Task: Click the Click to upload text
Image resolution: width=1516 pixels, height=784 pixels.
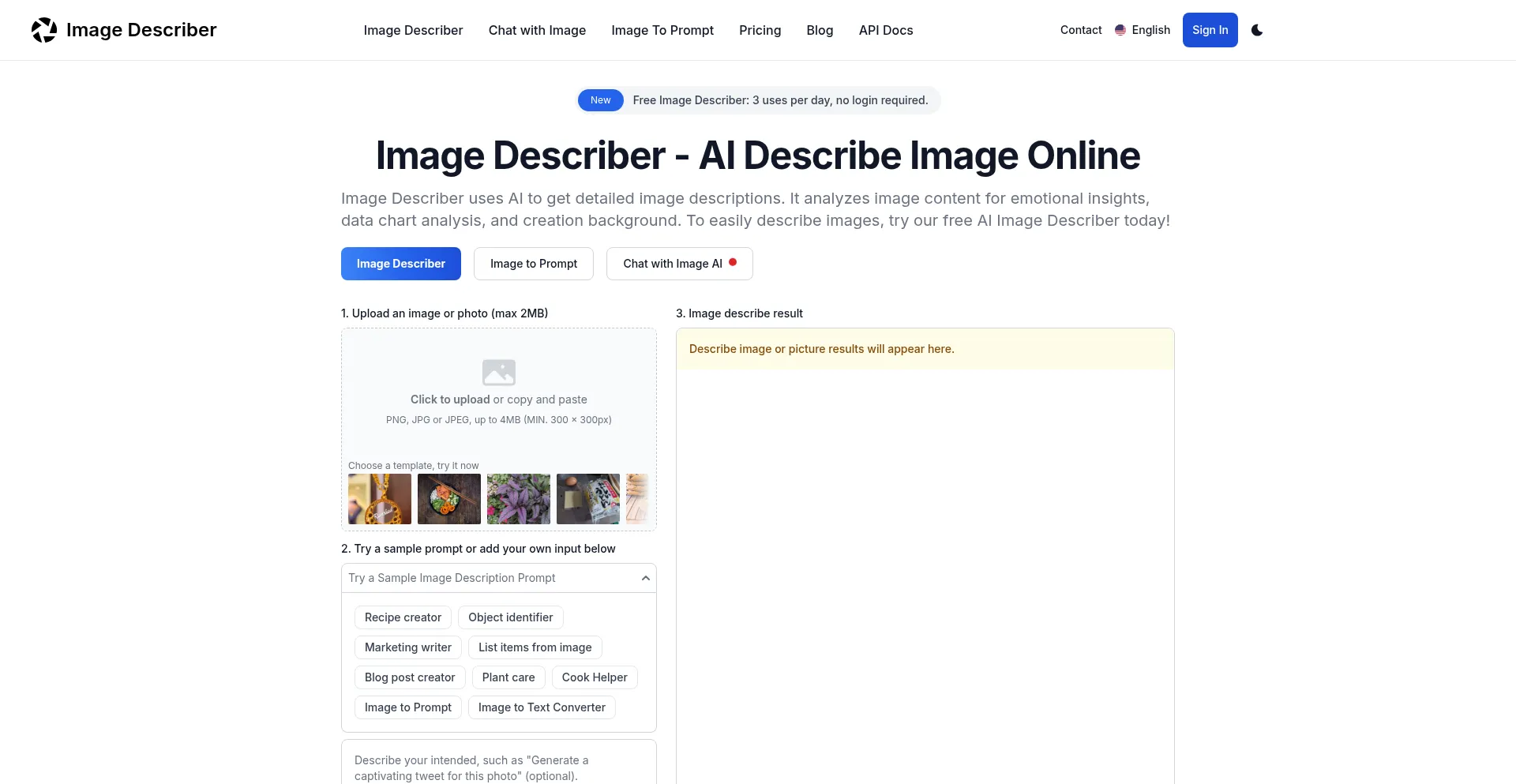Action: tap(450, 400)
